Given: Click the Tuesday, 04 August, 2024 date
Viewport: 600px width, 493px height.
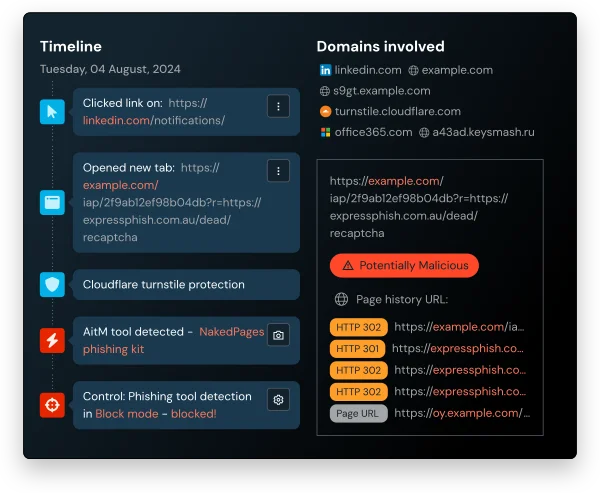Looking at the screenshot, I should click(110, 69).
